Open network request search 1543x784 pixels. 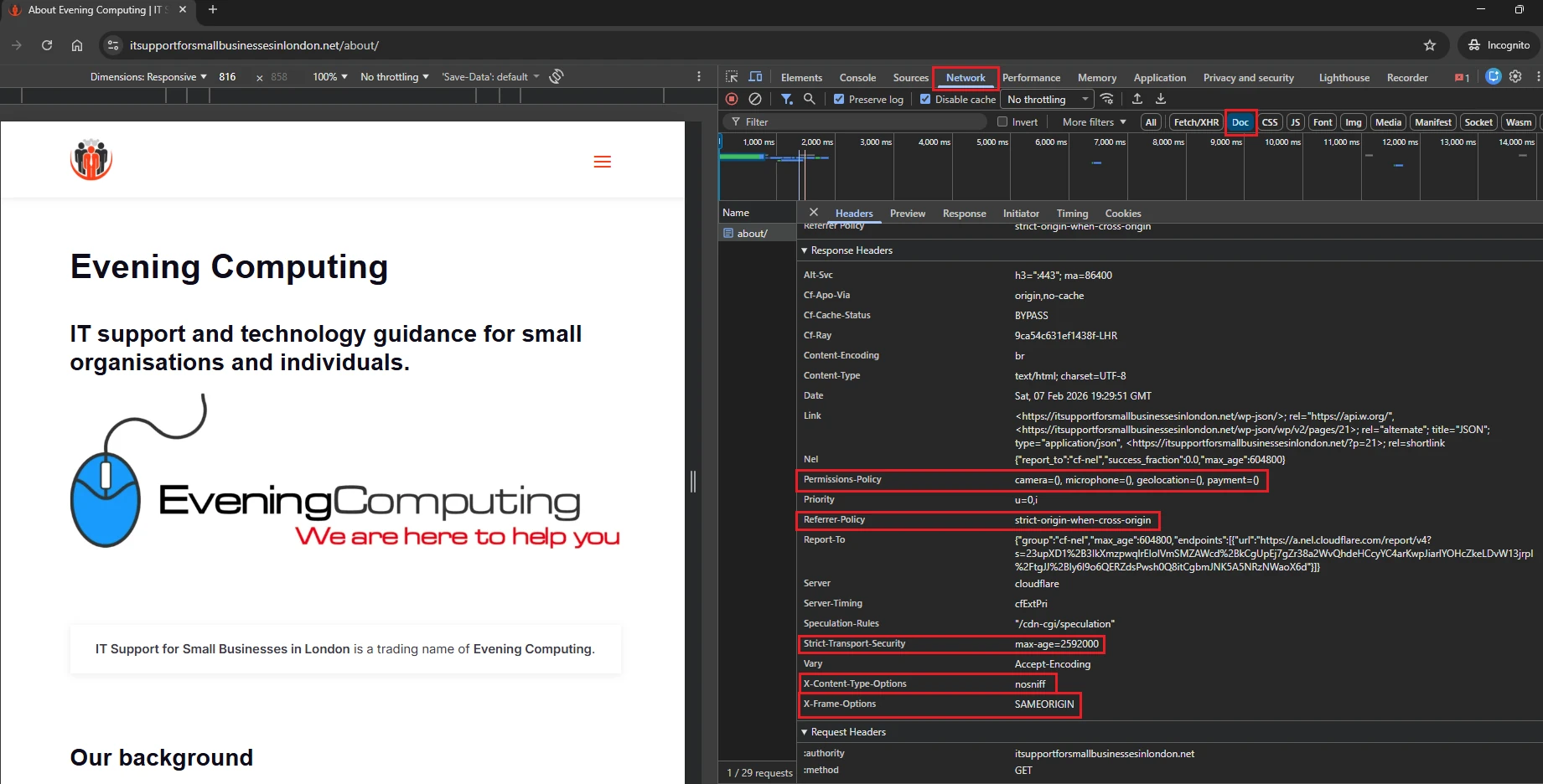(809, 99)
